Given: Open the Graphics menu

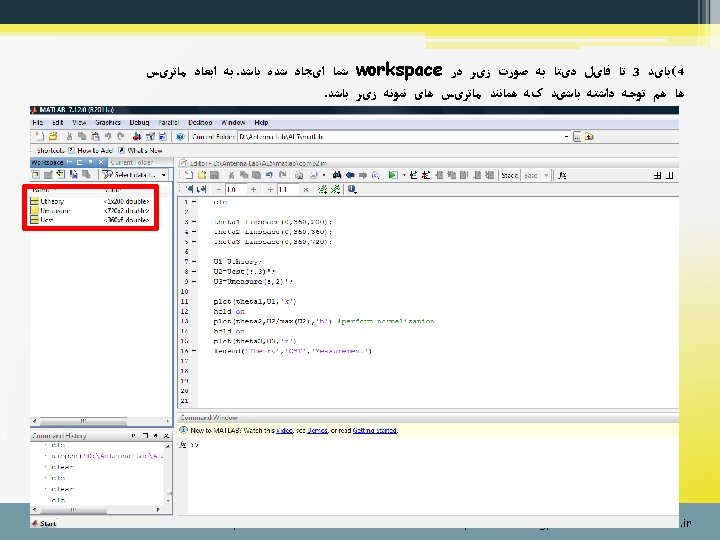Looking at the screenshot, I should [x=108, y=123].
